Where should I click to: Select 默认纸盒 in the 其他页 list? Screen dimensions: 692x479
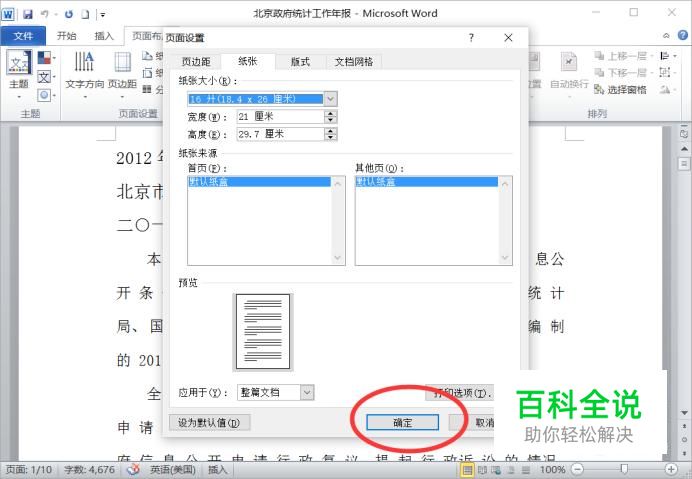(x=427, y=181)
